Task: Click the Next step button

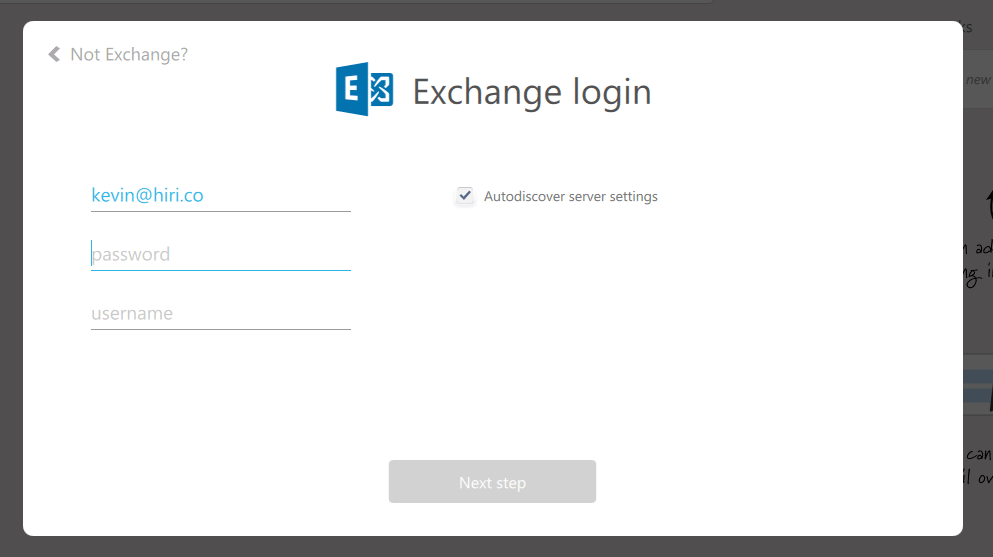Action: [x=492, y=482]
